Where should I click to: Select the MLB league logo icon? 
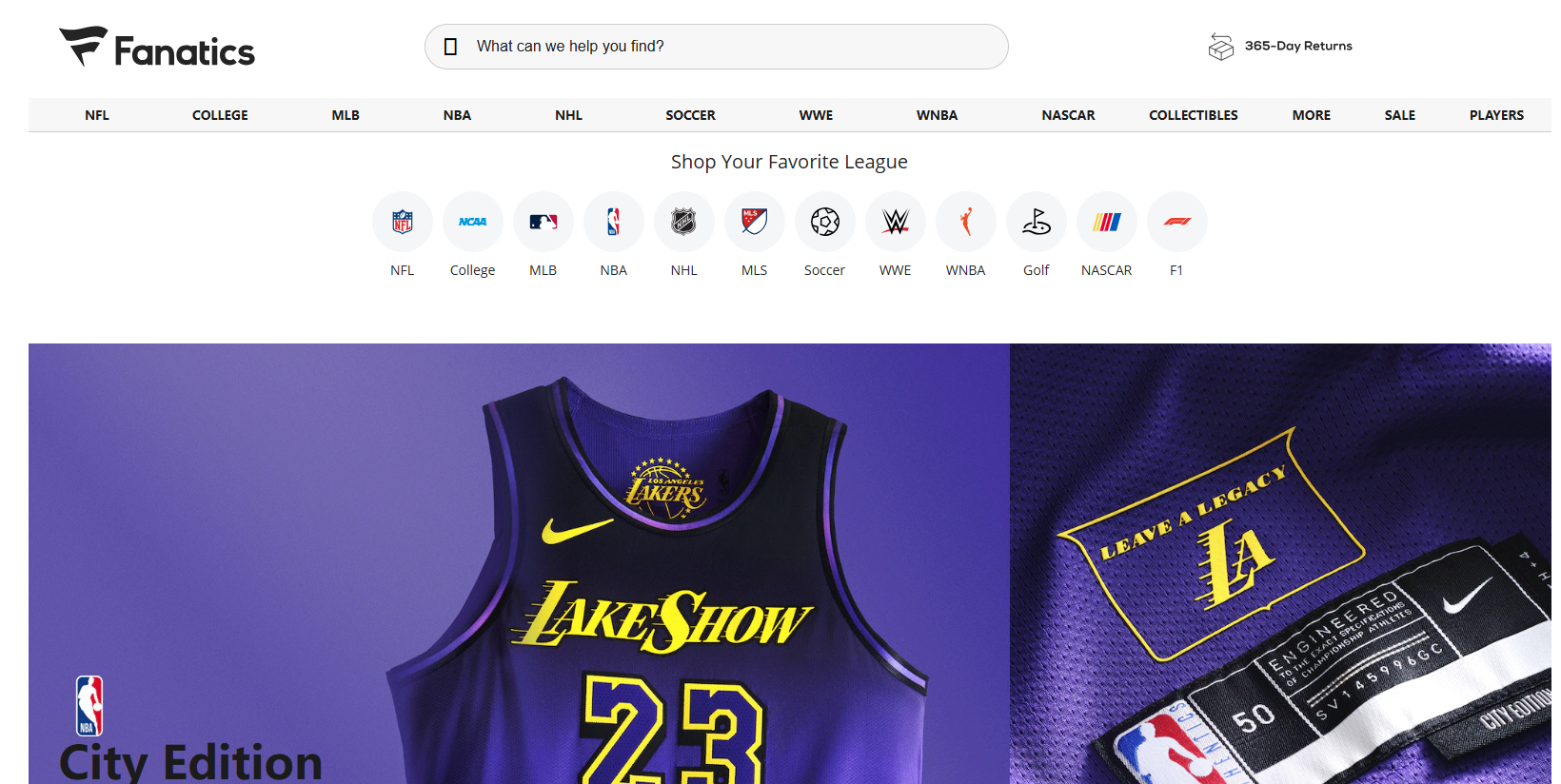543,222
